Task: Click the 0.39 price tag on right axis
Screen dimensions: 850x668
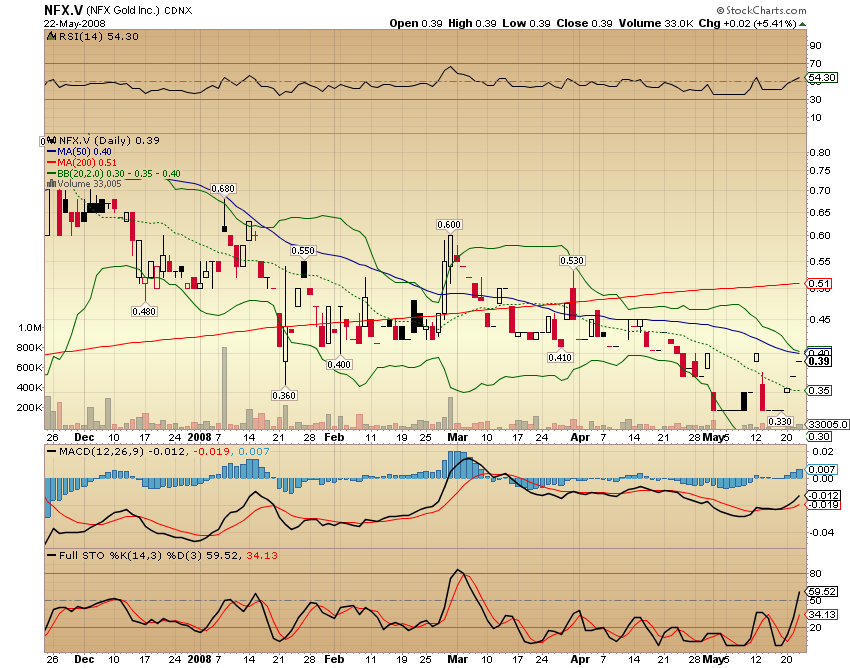Action: (x=817, y=362)
